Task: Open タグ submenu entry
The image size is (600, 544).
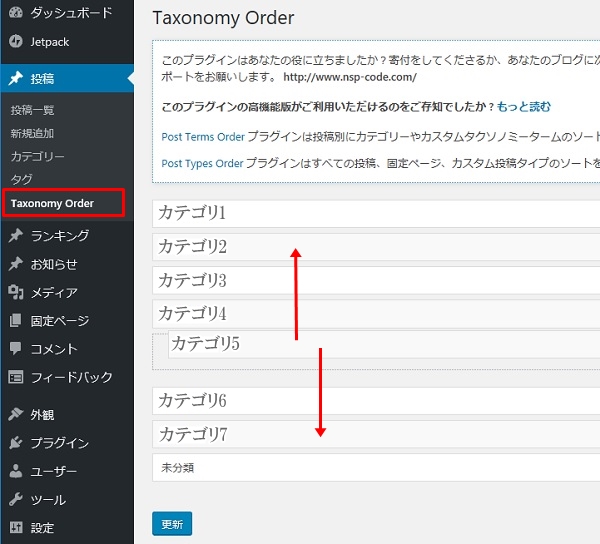Action: (x=21, y=179)
